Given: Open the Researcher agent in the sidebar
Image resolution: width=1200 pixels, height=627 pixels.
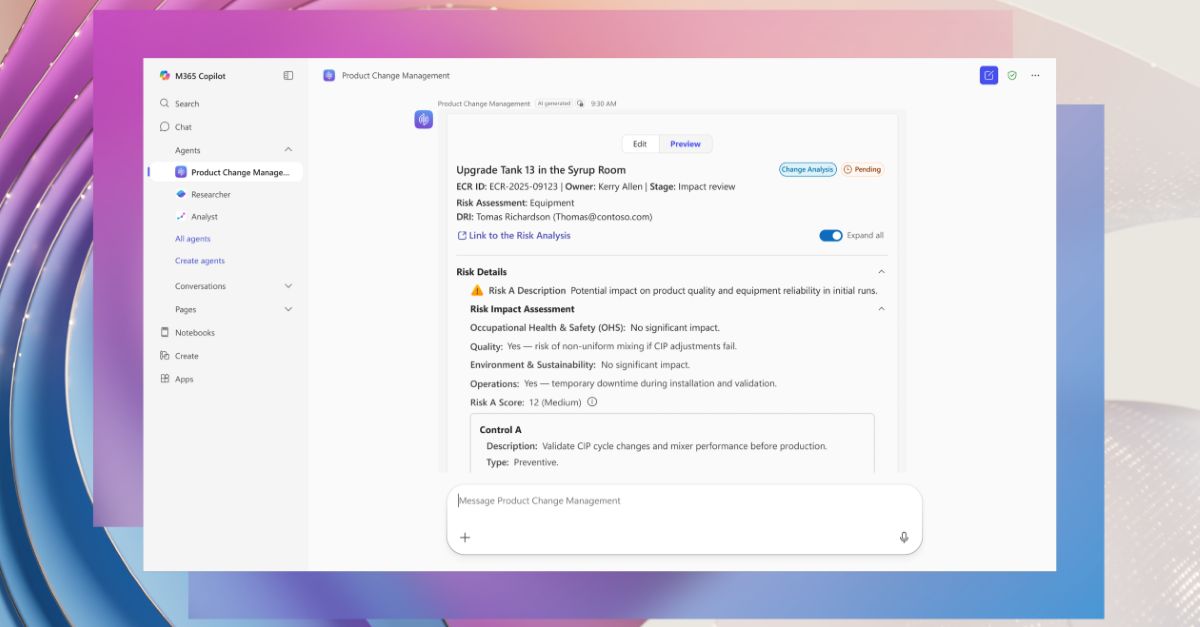Looking at the screenshot, I should (213, 194).
